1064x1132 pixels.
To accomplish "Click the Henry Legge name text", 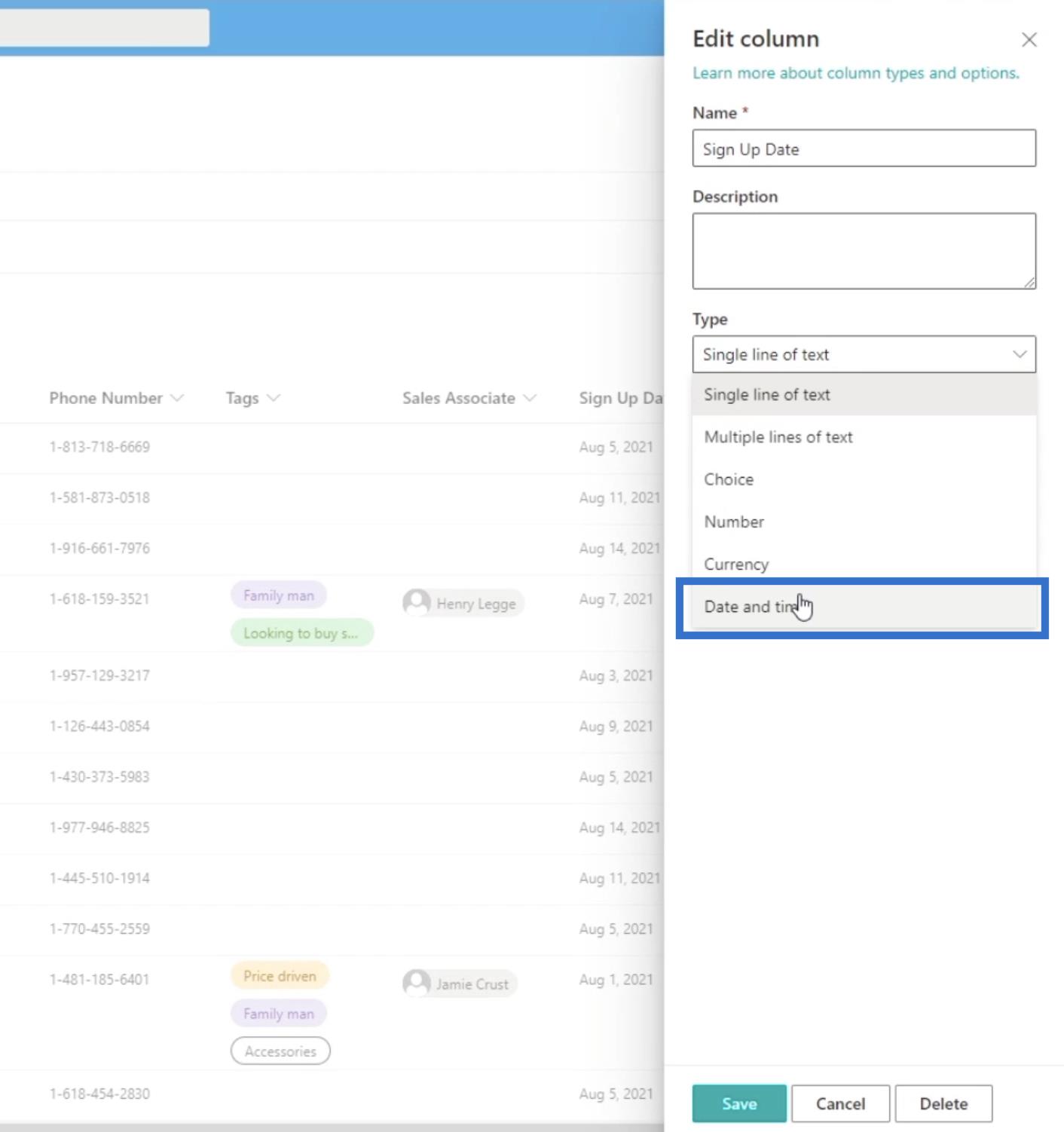I will coord(476,604).
